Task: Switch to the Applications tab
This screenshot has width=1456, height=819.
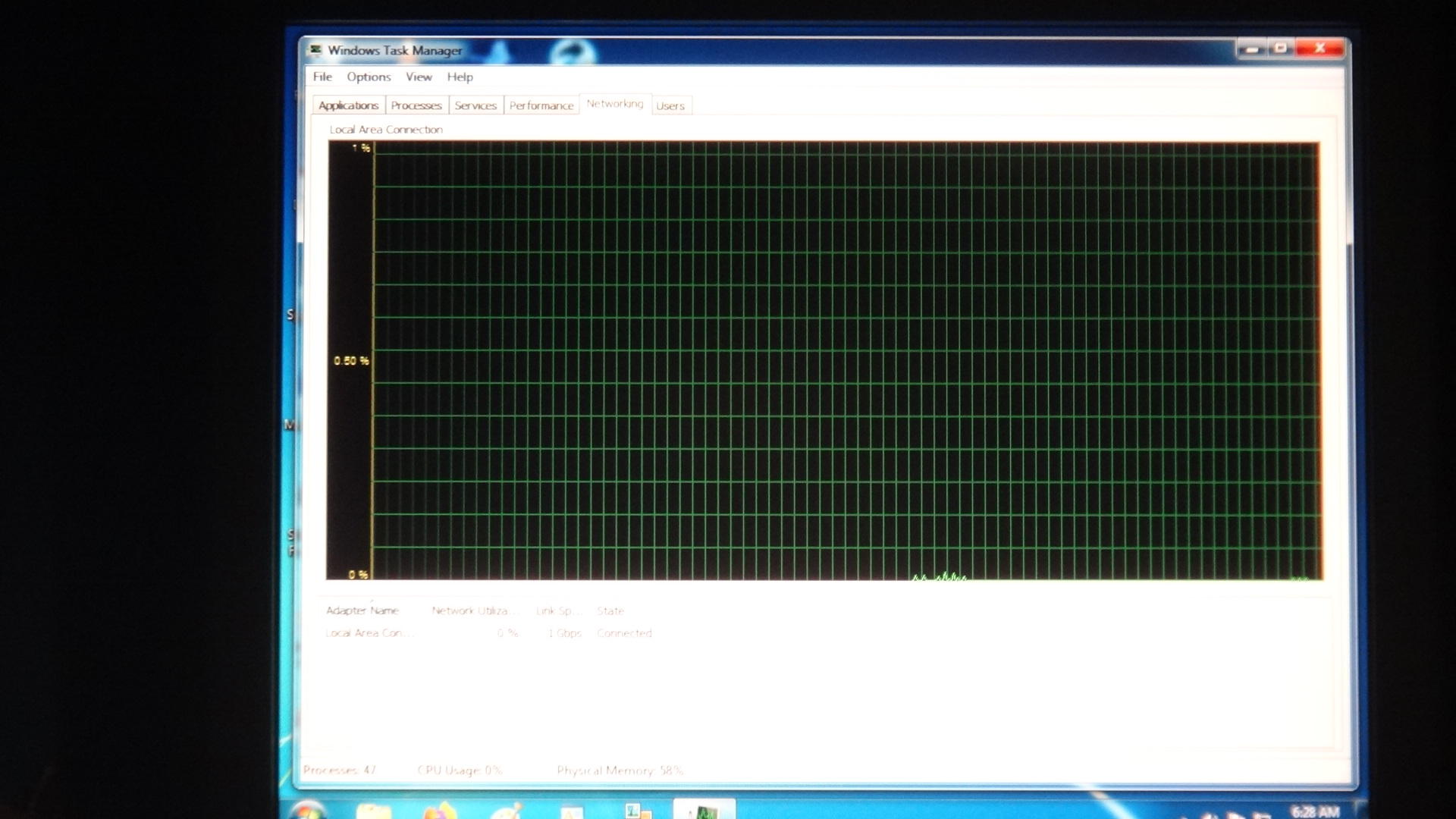Action: (348, 105)
